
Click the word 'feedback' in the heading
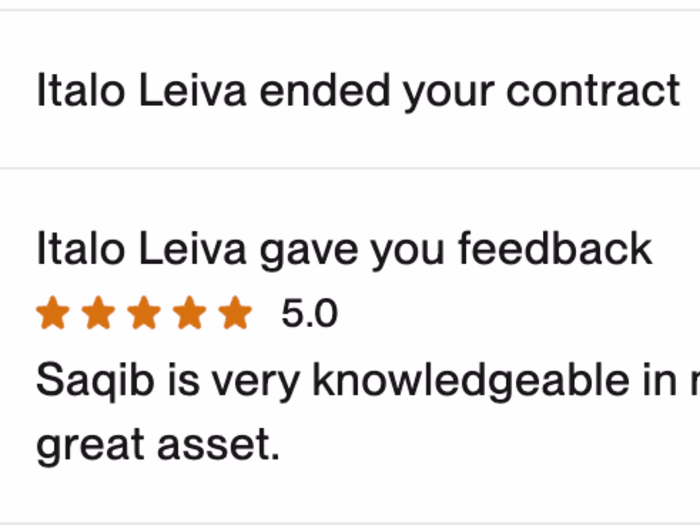[555, 249]
